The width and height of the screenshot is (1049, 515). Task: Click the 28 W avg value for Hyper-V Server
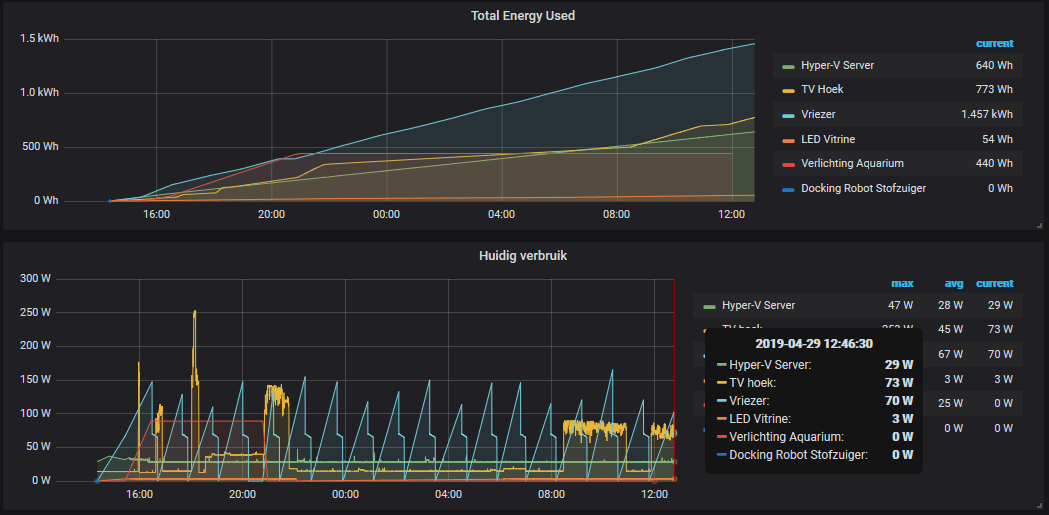tap(951, 306)
